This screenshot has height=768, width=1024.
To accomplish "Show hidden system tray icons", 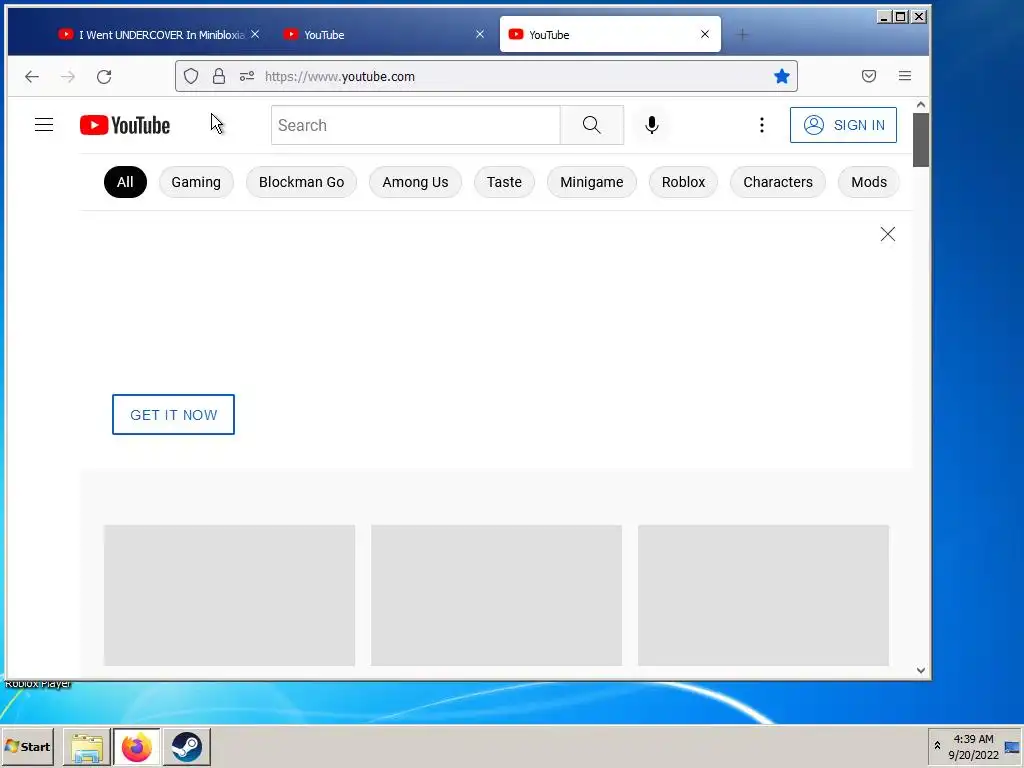I will [x=937, y=746].
